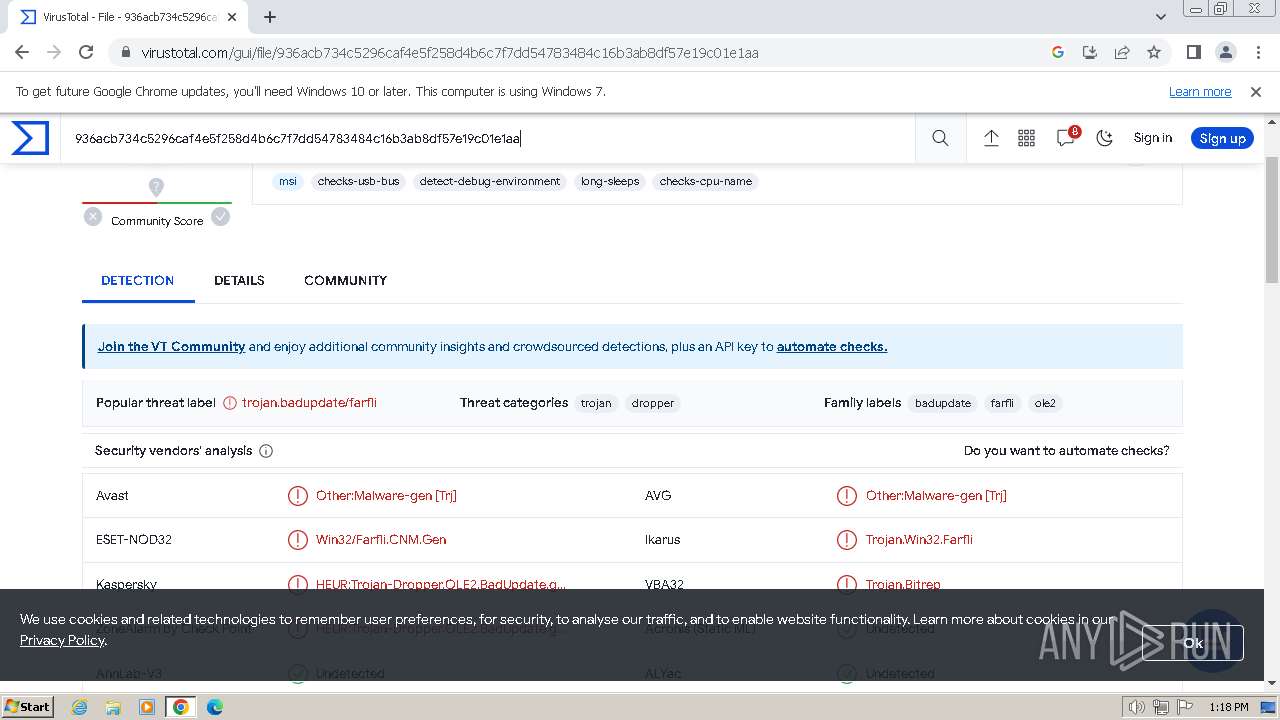Image resolution: width=1280 pixels, height=720 pixels.
Task: Click the browser back arrow
Action: pyautogui.click(x=22, y=52)
